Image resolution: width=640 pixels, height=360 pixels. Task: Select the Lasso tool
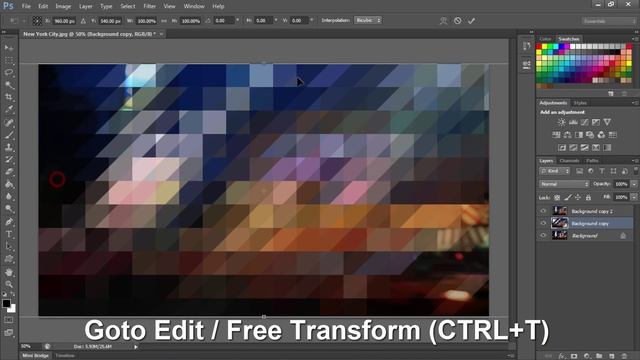pos(9,73)
